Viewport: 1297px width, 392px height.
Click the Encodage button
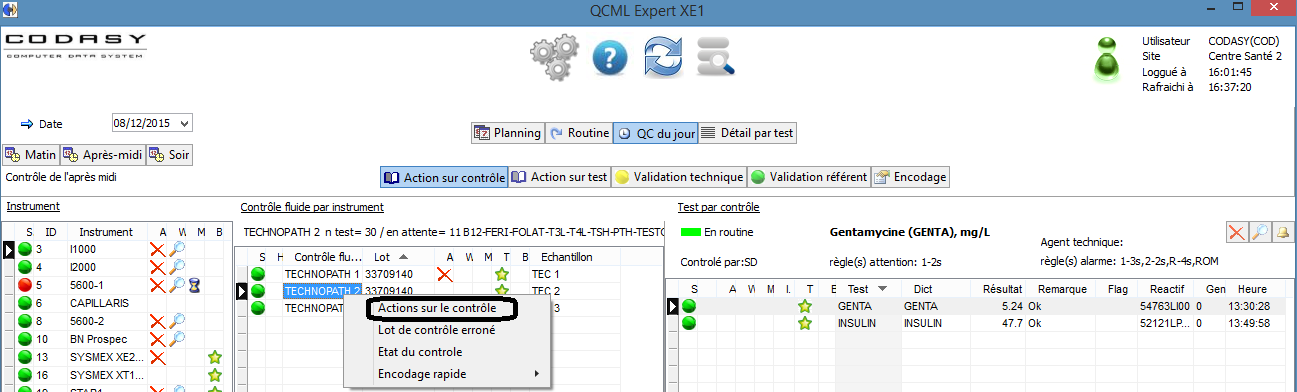[x=910, y=177]
